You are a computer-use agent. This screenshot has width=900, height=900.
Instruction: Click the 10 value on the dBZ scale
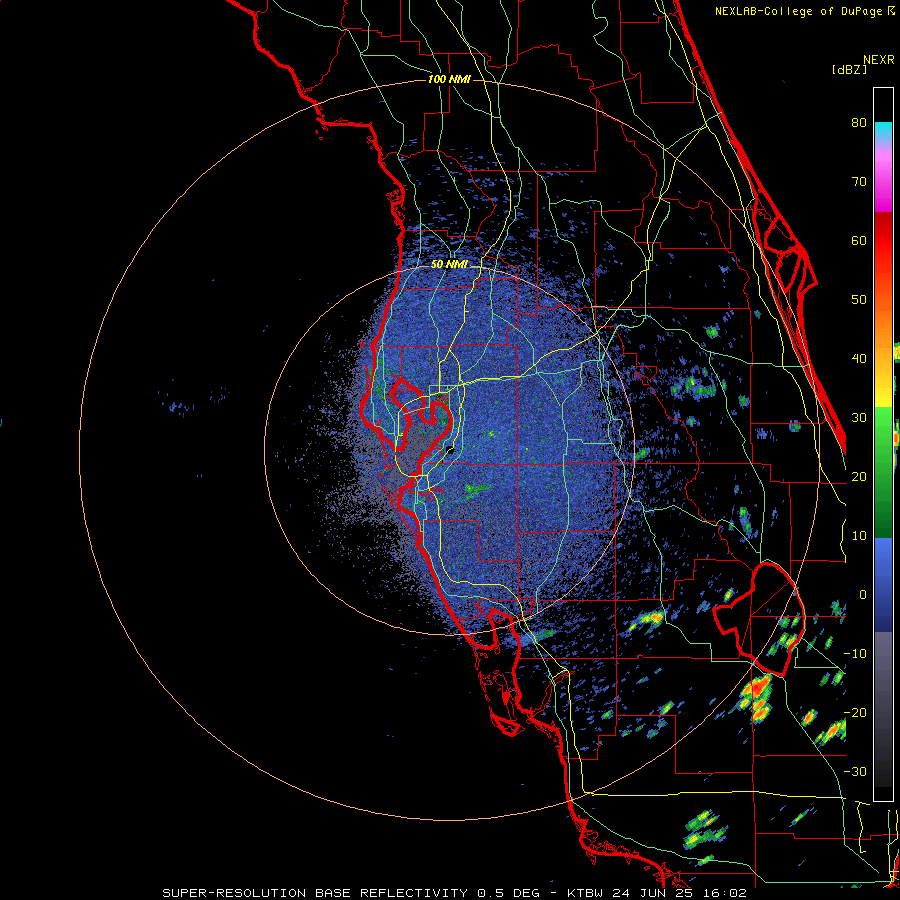click(x=859, y=536)
